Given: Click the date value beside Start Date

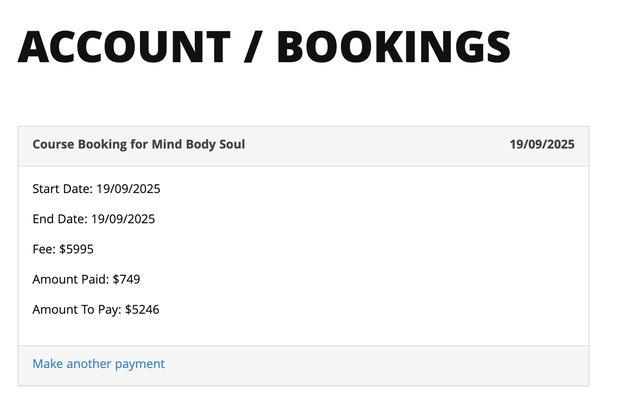Looking at the screenshot, I should [128, 189].
